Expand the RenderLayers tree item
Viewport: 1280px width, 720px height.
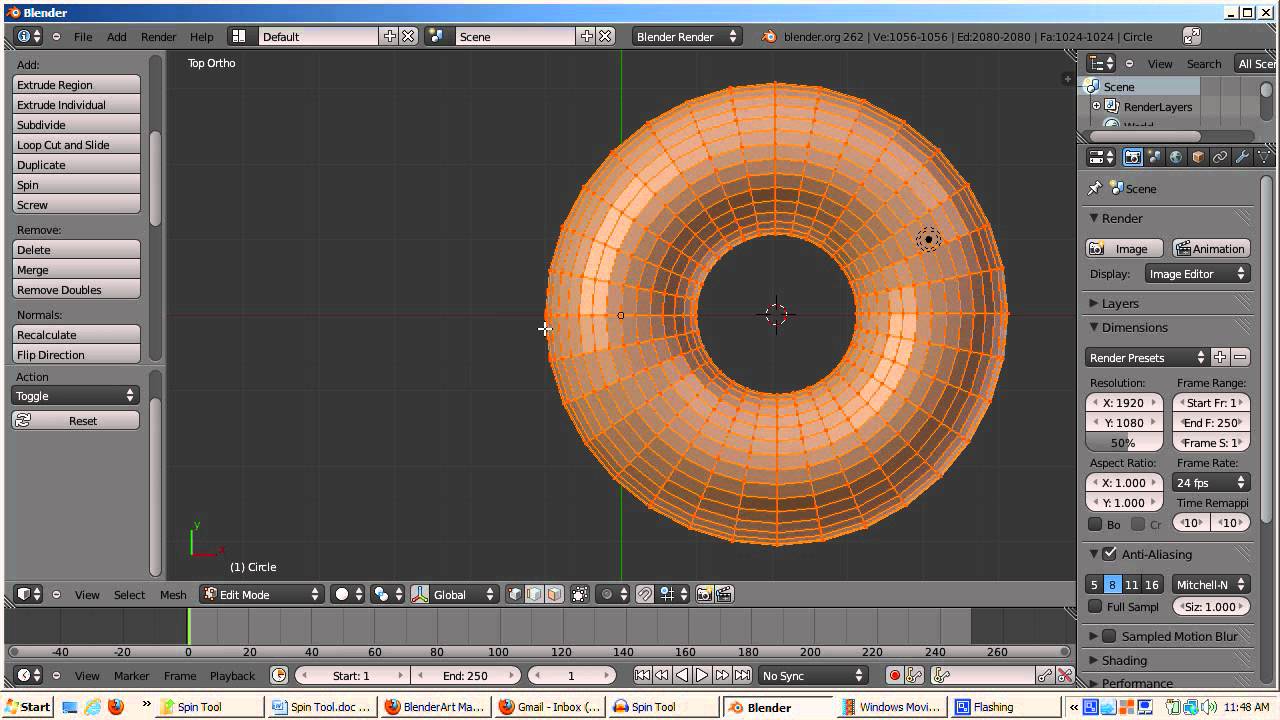click(1096, 106)
